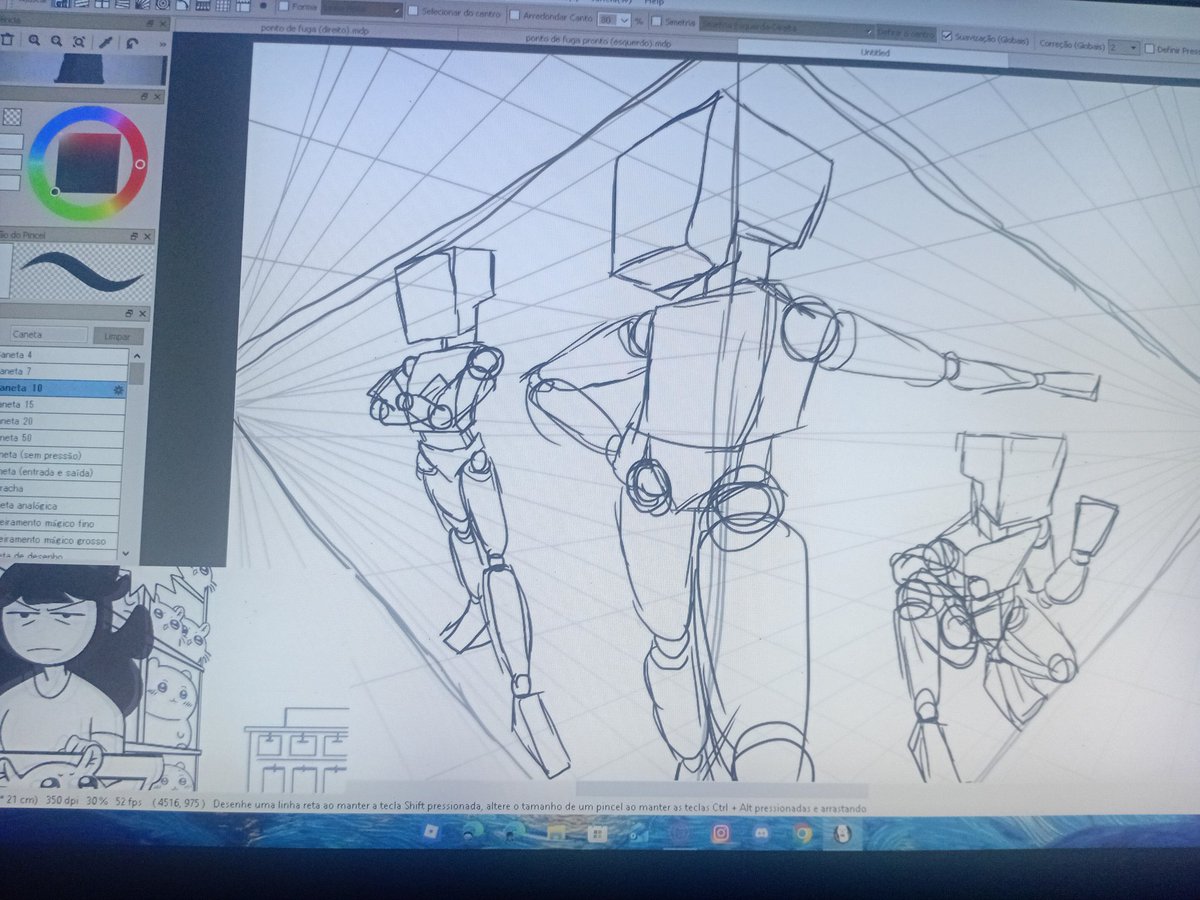Click the Definir o centro button

click(x=906, y=33)
